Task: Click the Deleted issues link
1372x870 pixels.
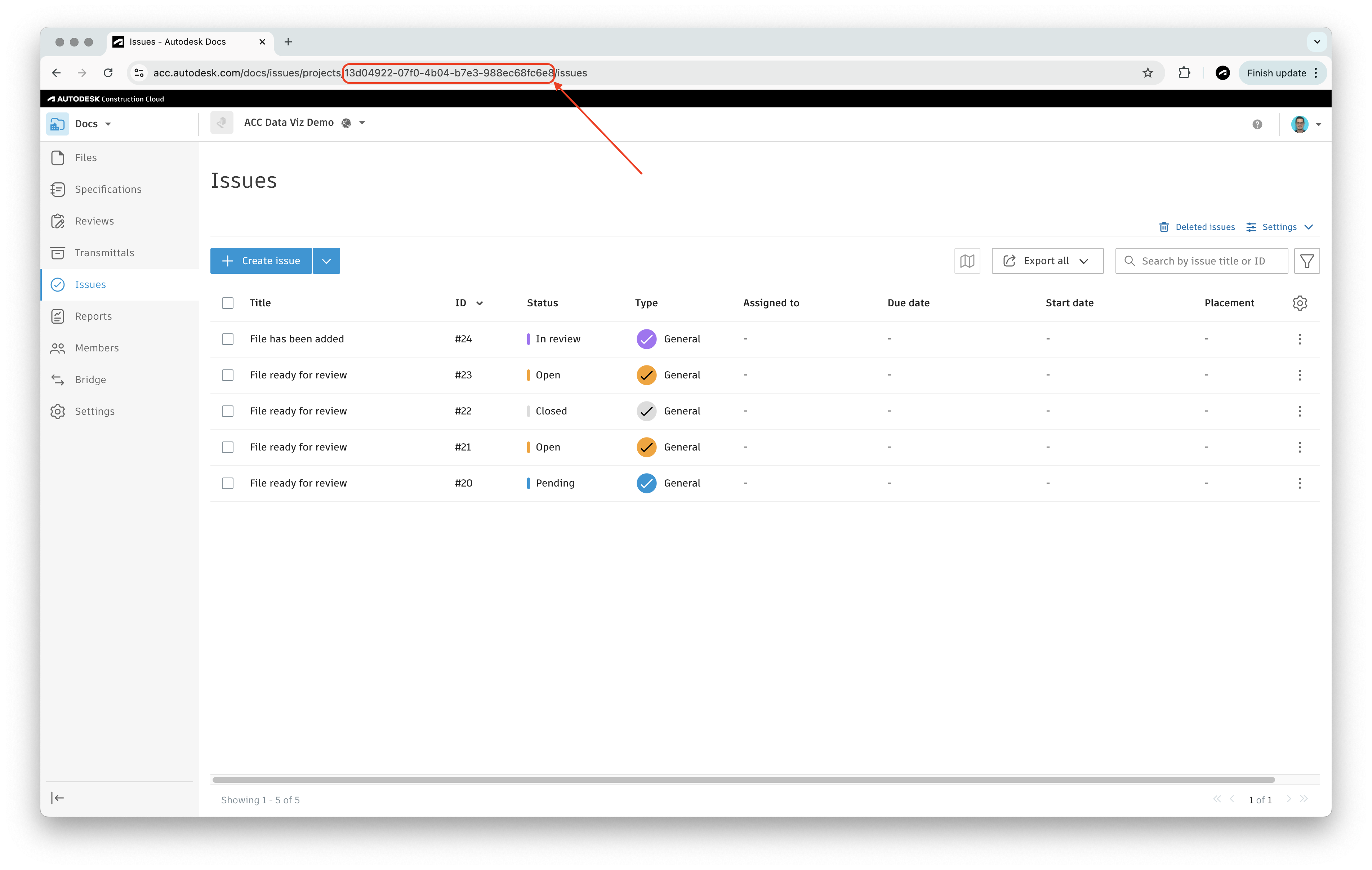Action: pos(1204,226)
